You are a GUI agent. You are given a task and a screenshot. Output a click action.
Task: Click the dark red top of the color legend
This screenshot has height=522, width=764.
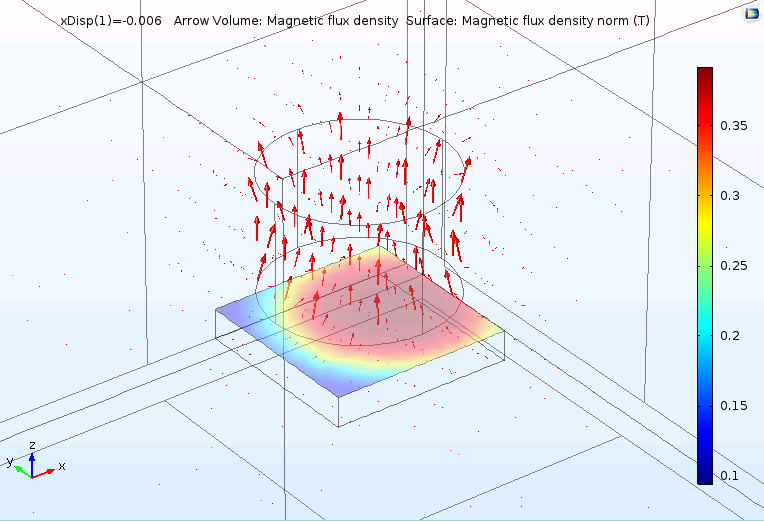(705, 75)
